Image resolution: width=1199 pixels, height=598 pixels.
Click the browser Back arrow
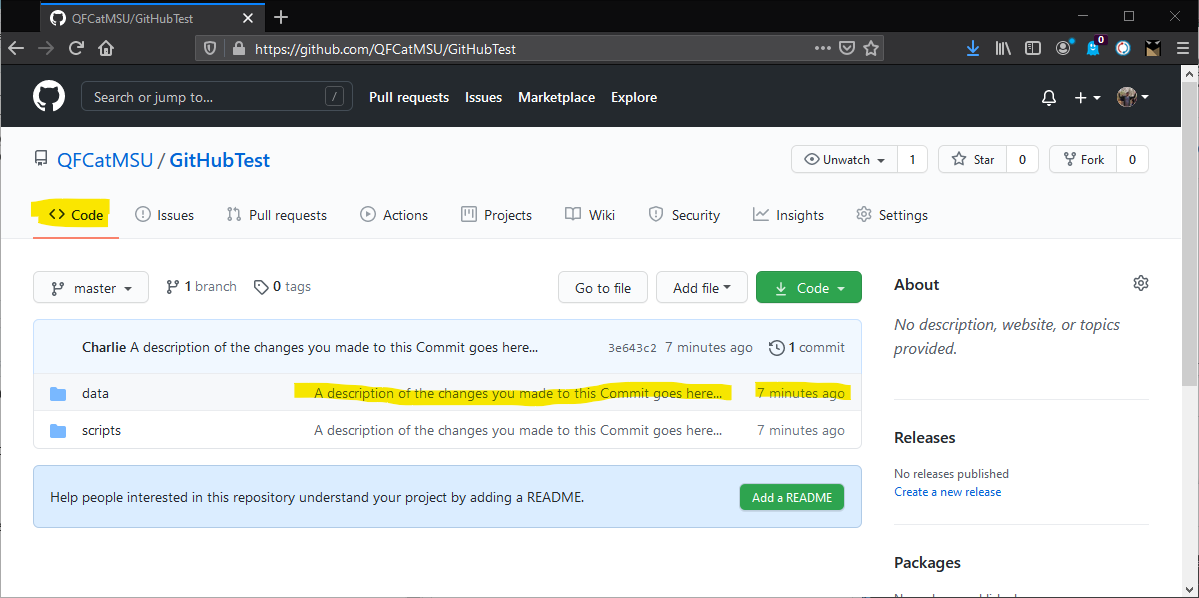(16, 48)
